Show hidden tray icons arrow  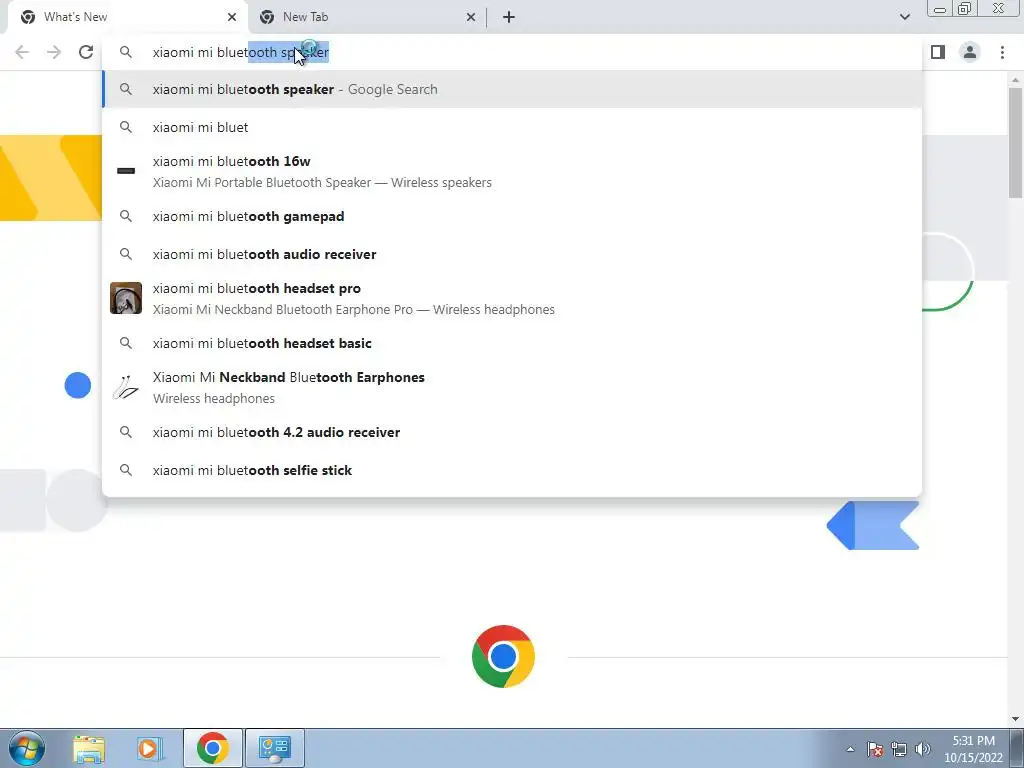(850, 749)
